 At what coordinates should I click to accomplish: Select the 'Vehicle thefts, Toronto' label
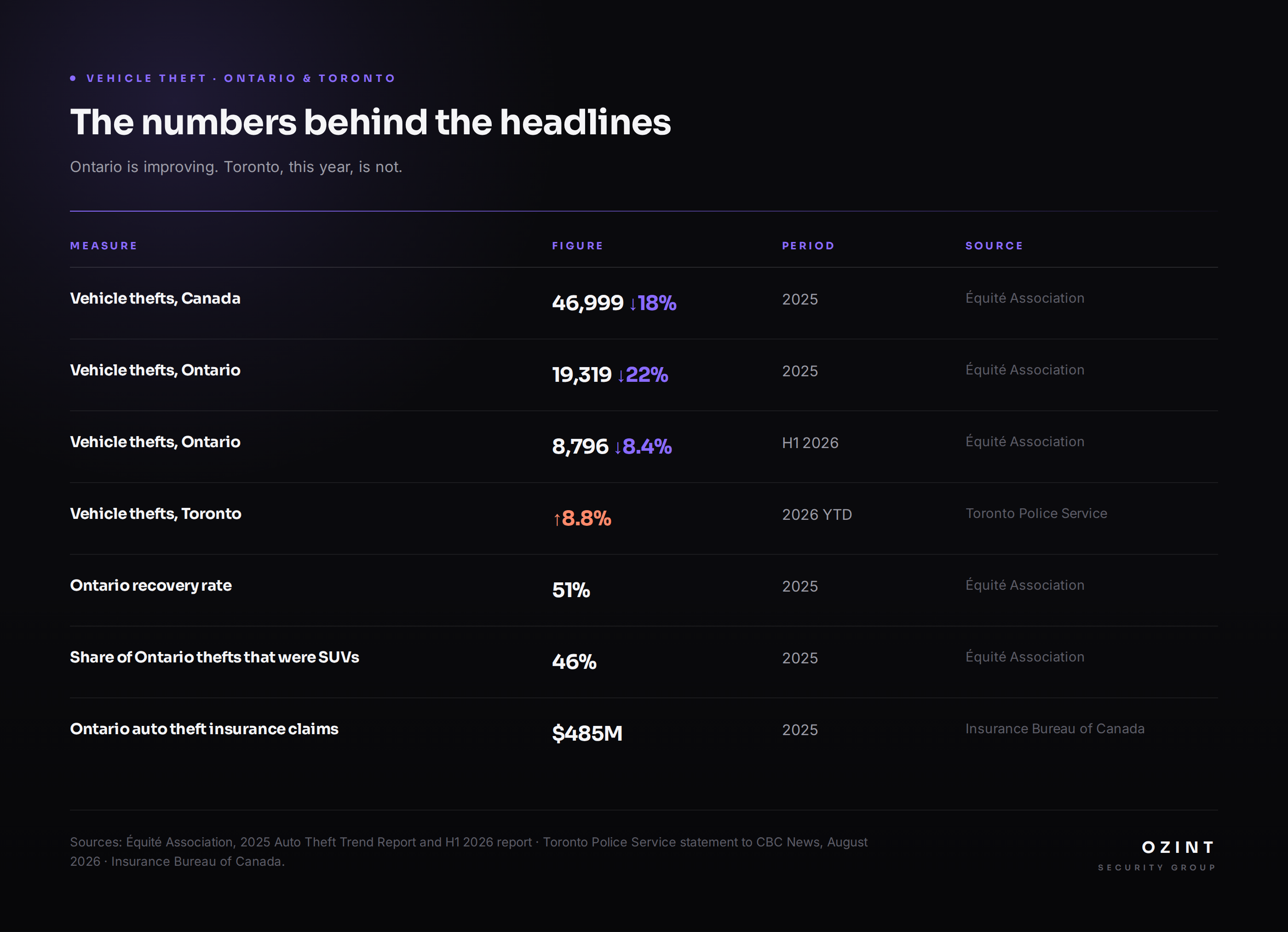tap(155, 513)
